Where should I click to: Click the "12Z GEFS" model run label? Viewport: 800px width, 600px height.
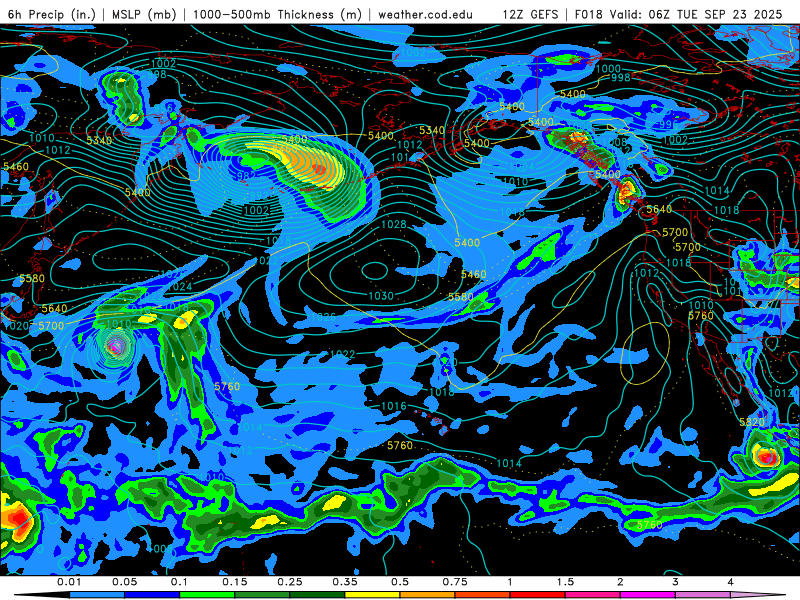[x=530, y=14]
